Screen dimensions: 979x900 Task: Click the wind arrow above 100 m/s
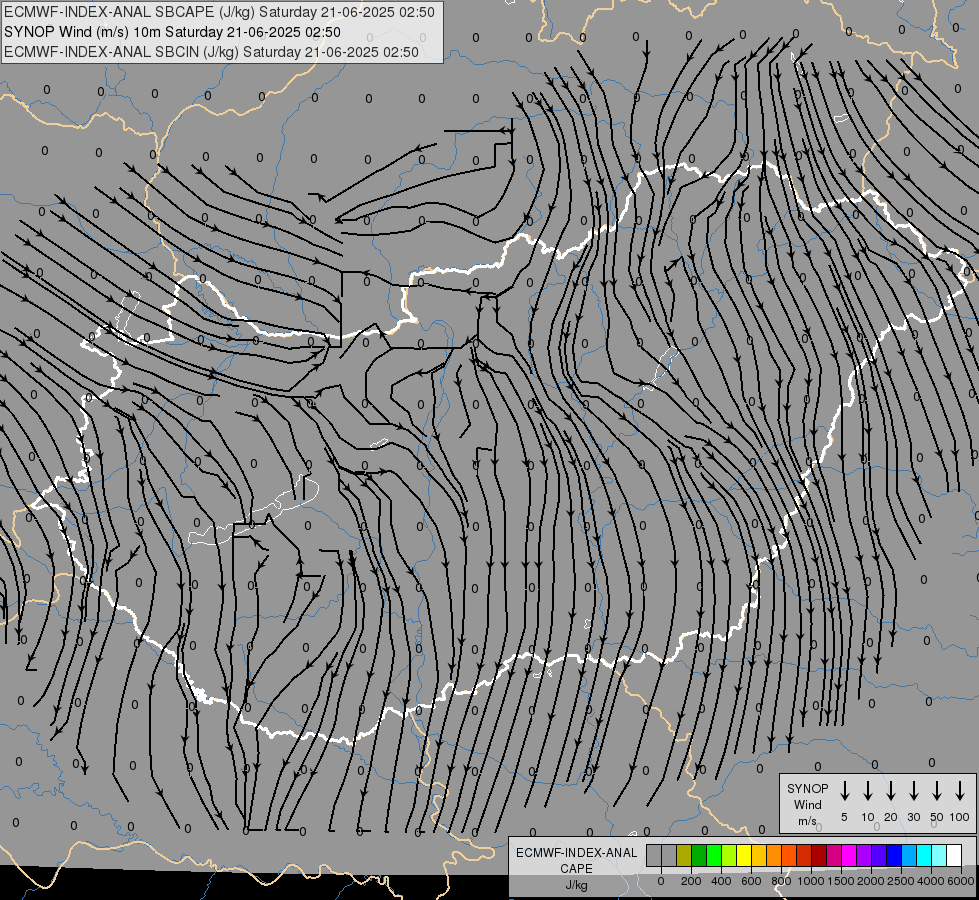click(x=960, y=791)
